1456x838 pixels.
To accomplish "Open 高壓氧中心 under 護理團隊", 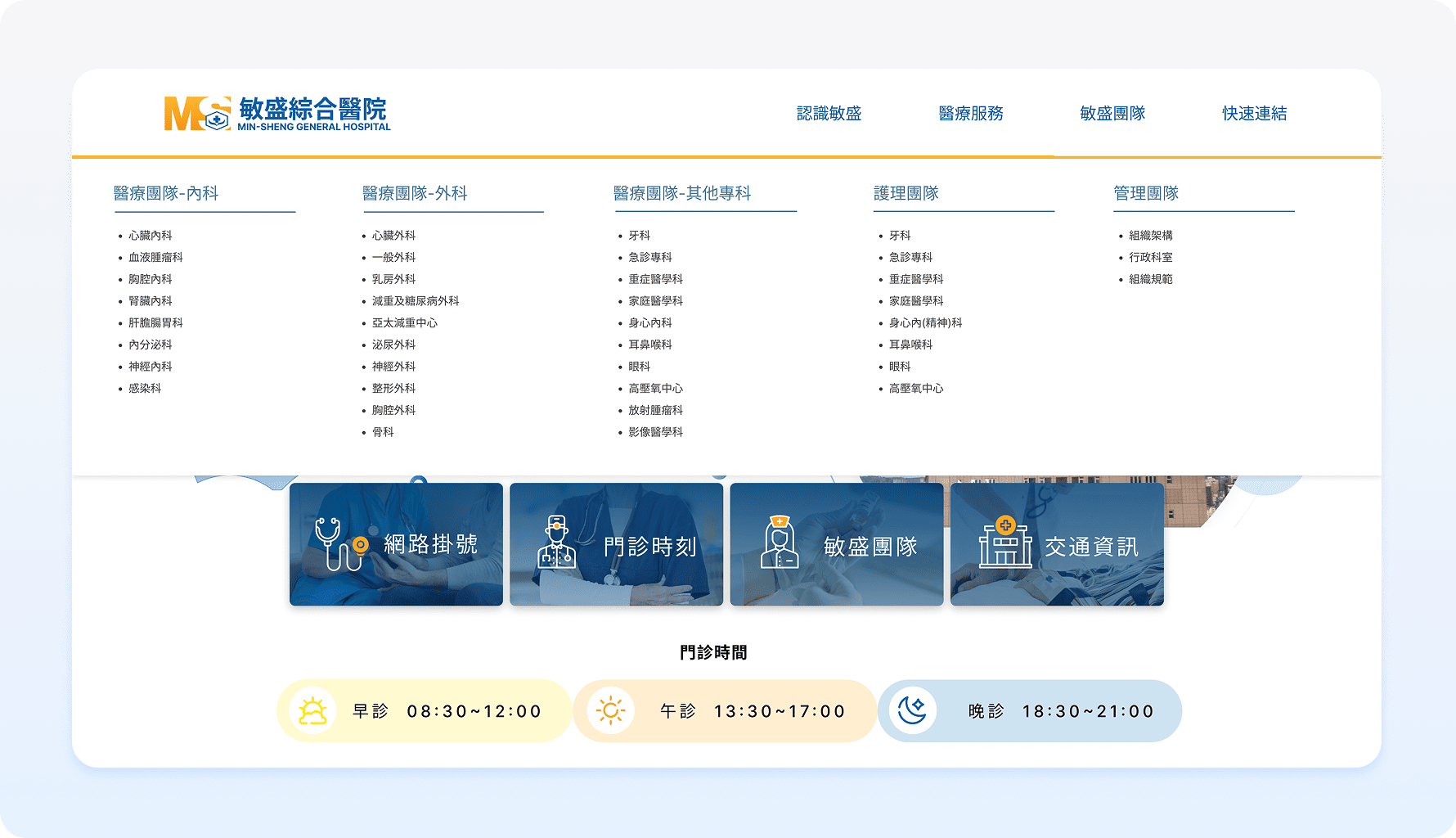I will coord(916,389).
